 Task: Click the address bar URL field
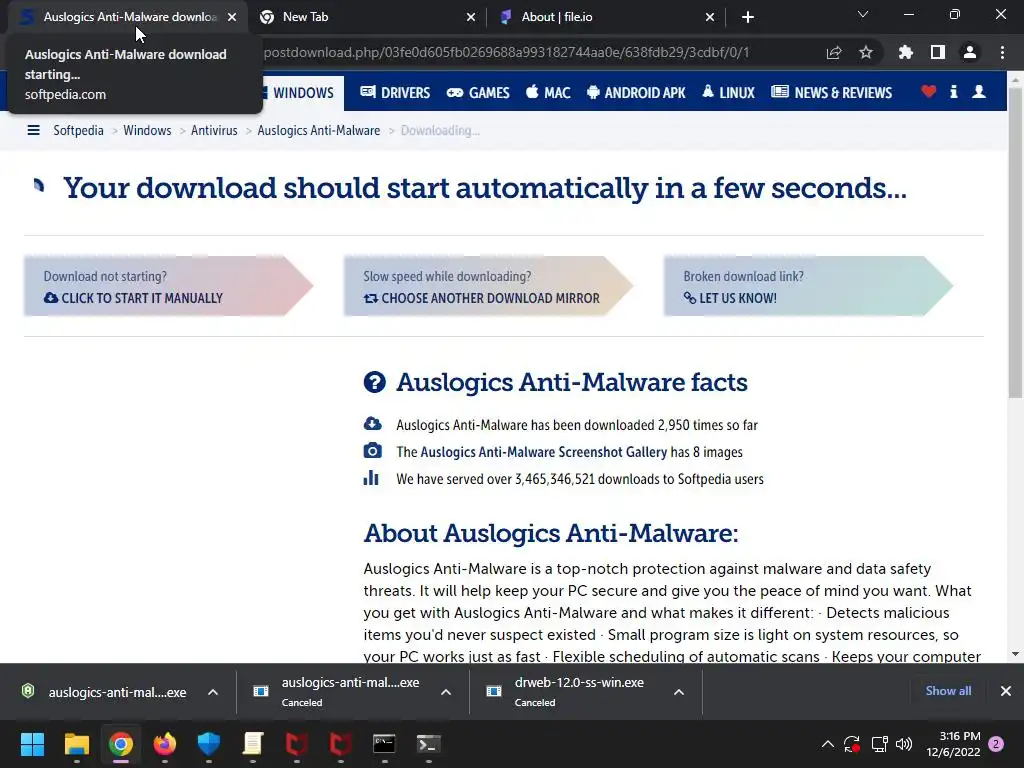tap(506, 53)
